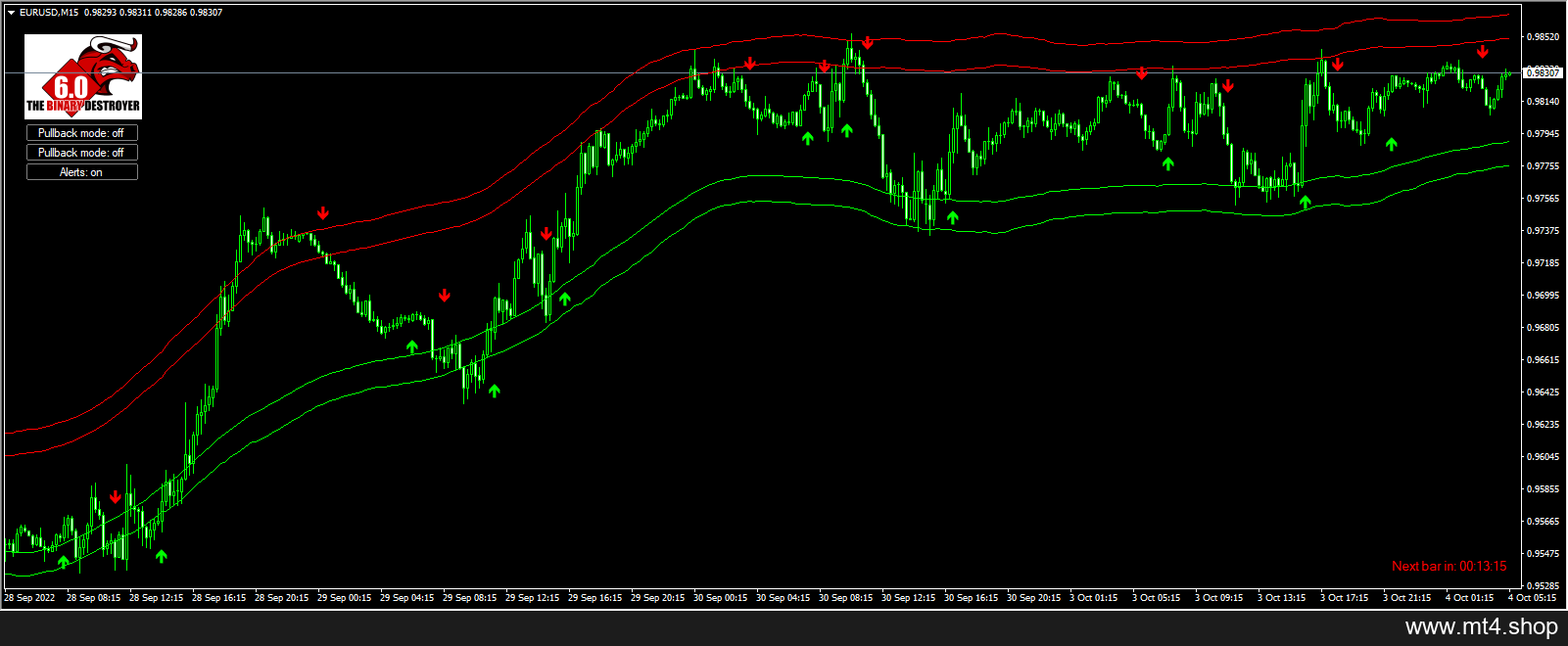Viewport: 1568px width, 646px height.
Task: Click the 0.95285 price axis label
Action: tap(1544, 586)
